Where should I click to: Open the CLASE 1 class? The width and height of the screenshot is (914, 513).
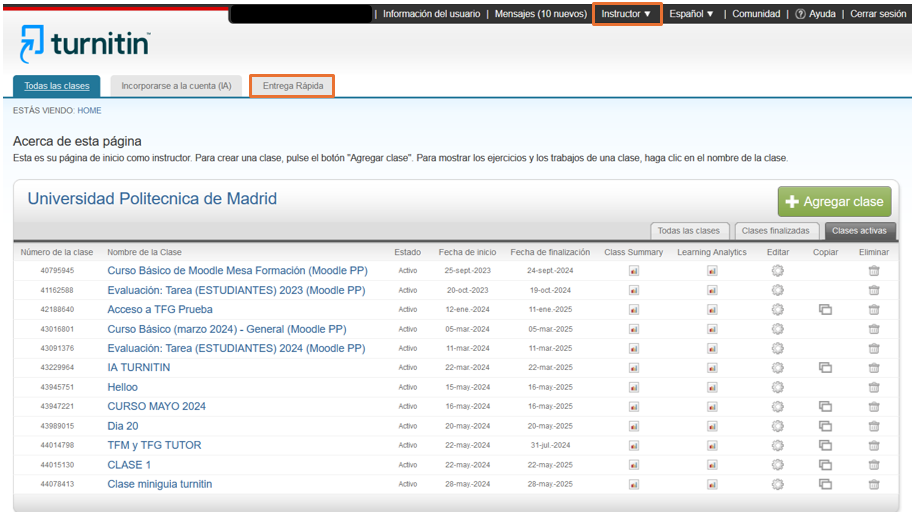(x=129, y=465)
